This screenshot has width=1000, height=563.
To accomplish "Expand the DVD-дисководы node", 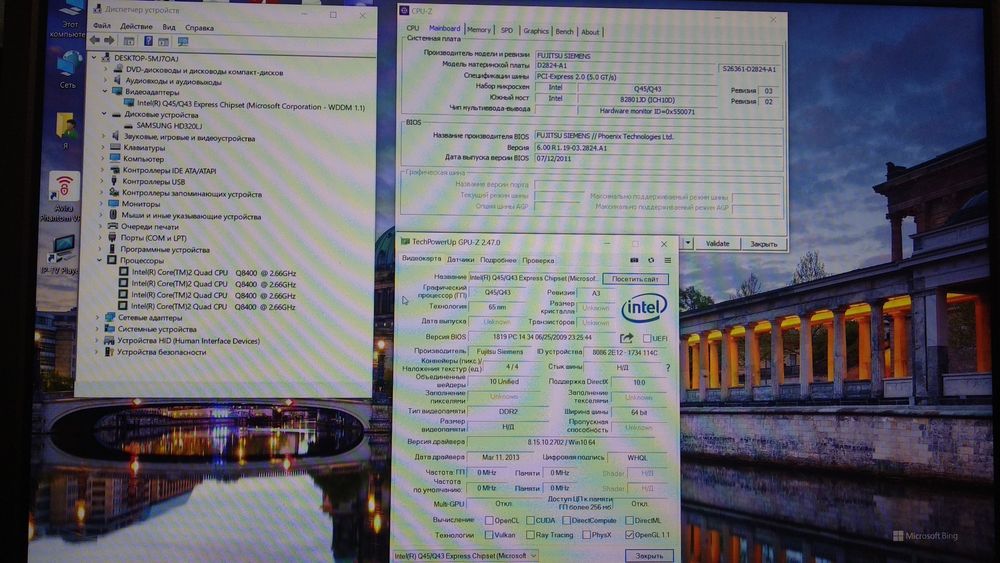I will coord(106,69).
